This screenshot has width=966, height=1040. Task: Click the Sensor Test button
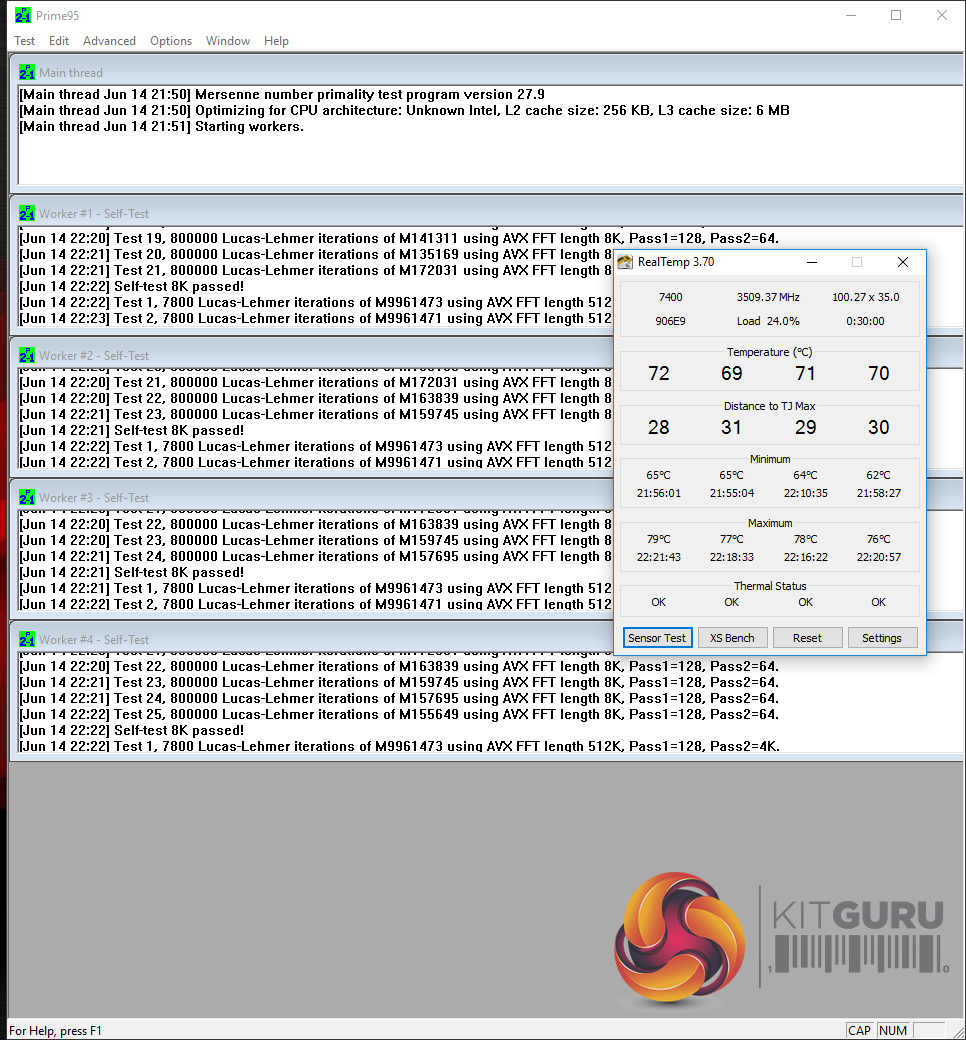pyautogui.click(x=657, y=638)
